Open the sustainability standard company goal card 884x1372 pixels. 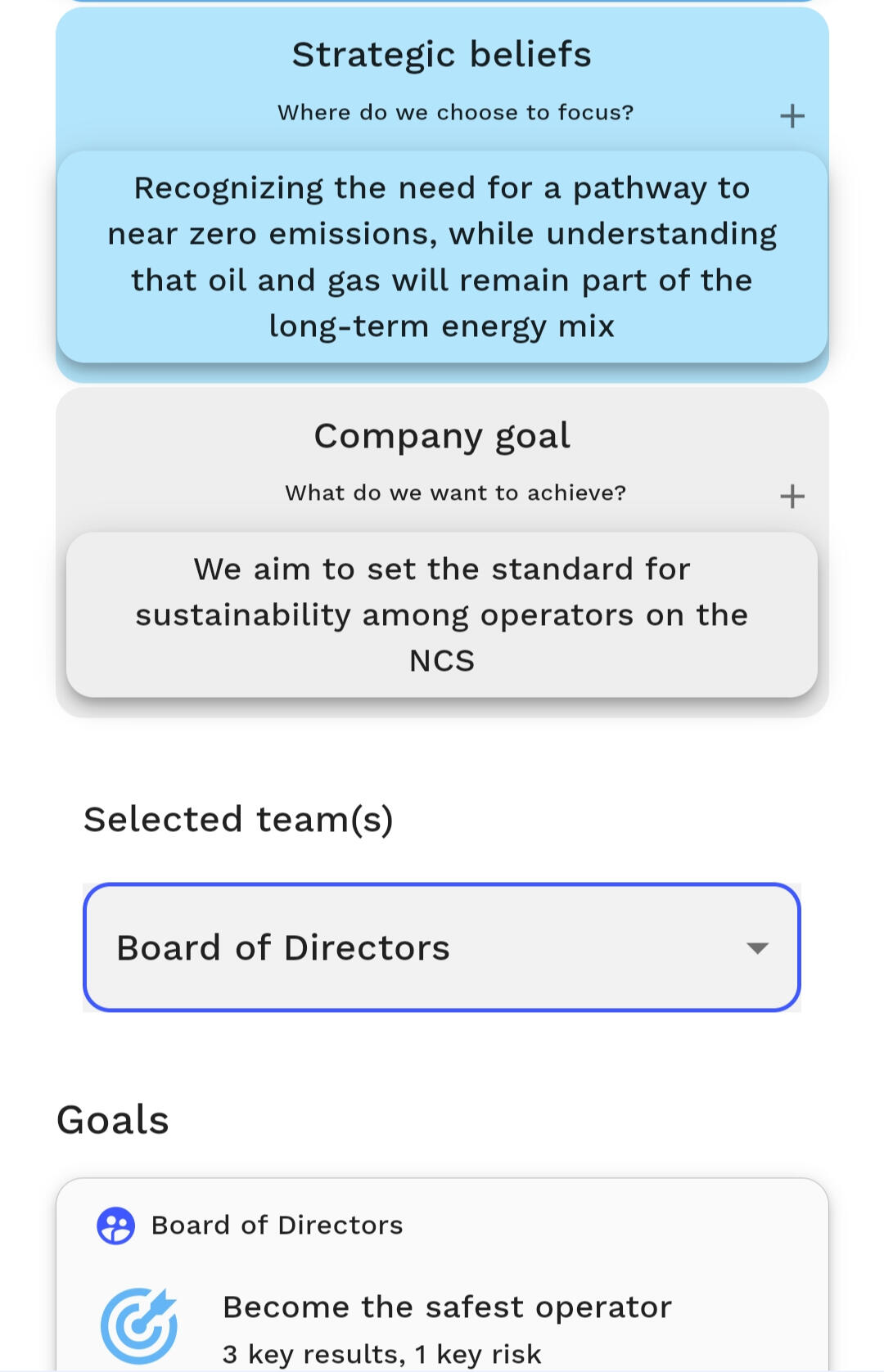(442, 614)
